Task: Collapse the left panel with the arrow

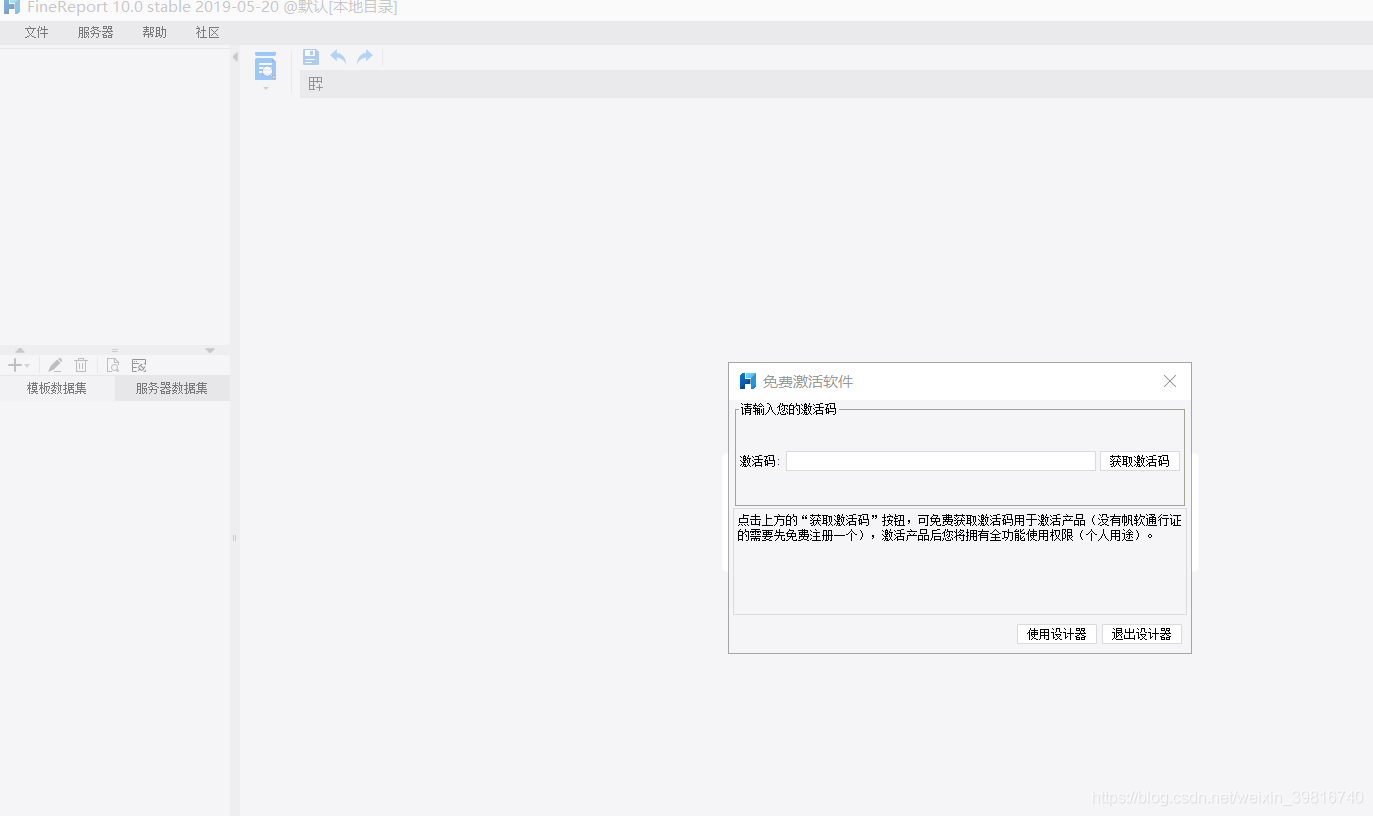Action: click(235, 58)
